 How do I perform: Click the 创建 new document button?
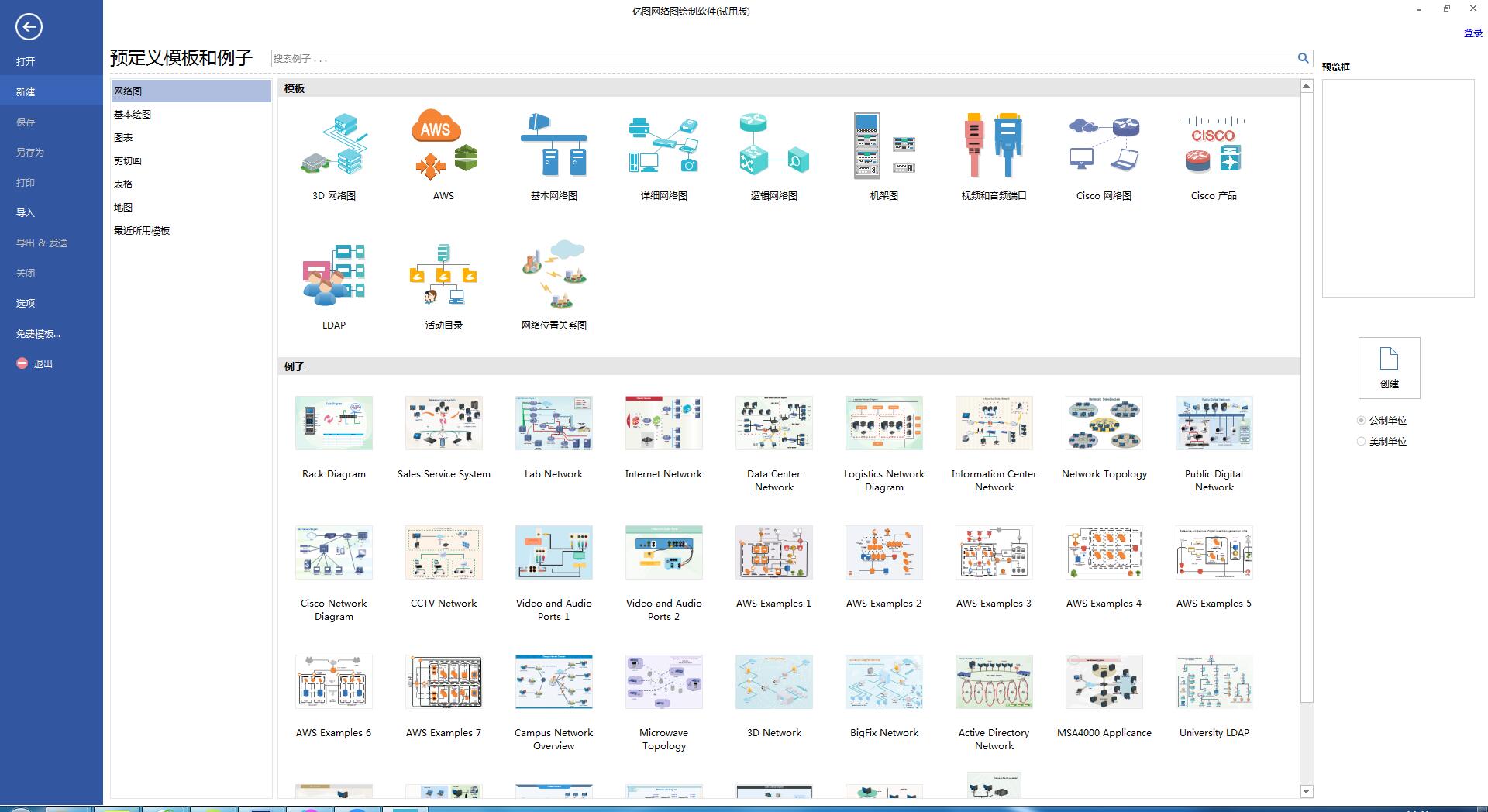pos(1389,367)
